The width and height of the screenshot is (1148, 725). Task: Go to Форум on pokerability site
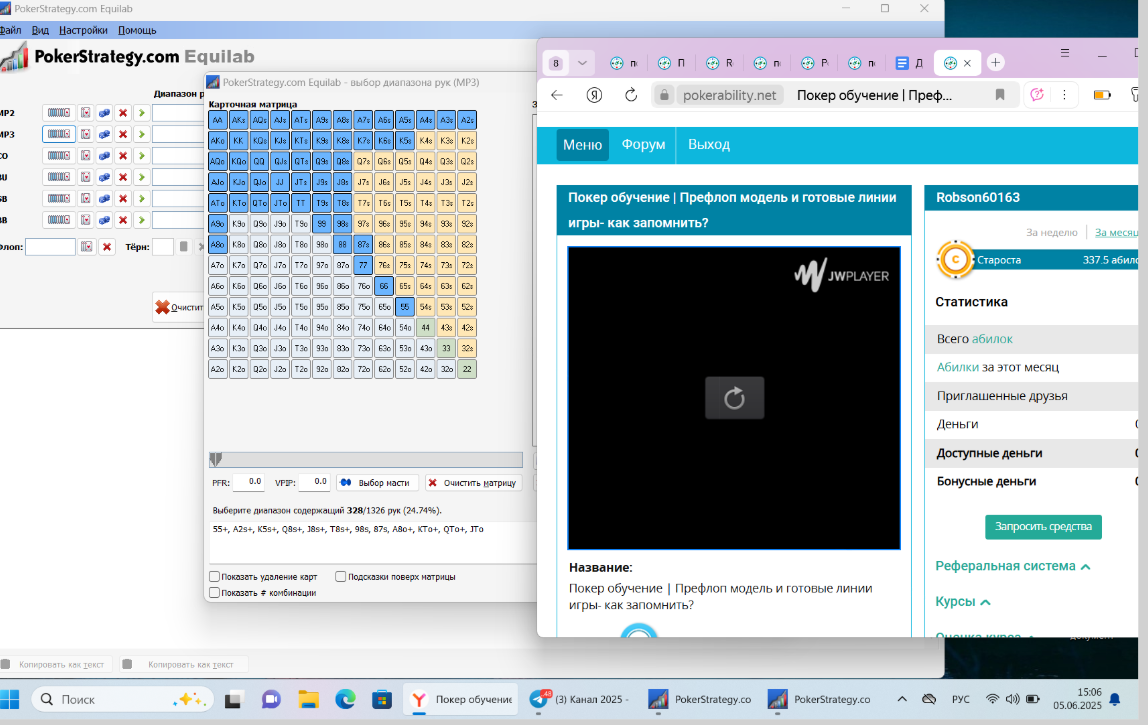click(x=644, y=144)
